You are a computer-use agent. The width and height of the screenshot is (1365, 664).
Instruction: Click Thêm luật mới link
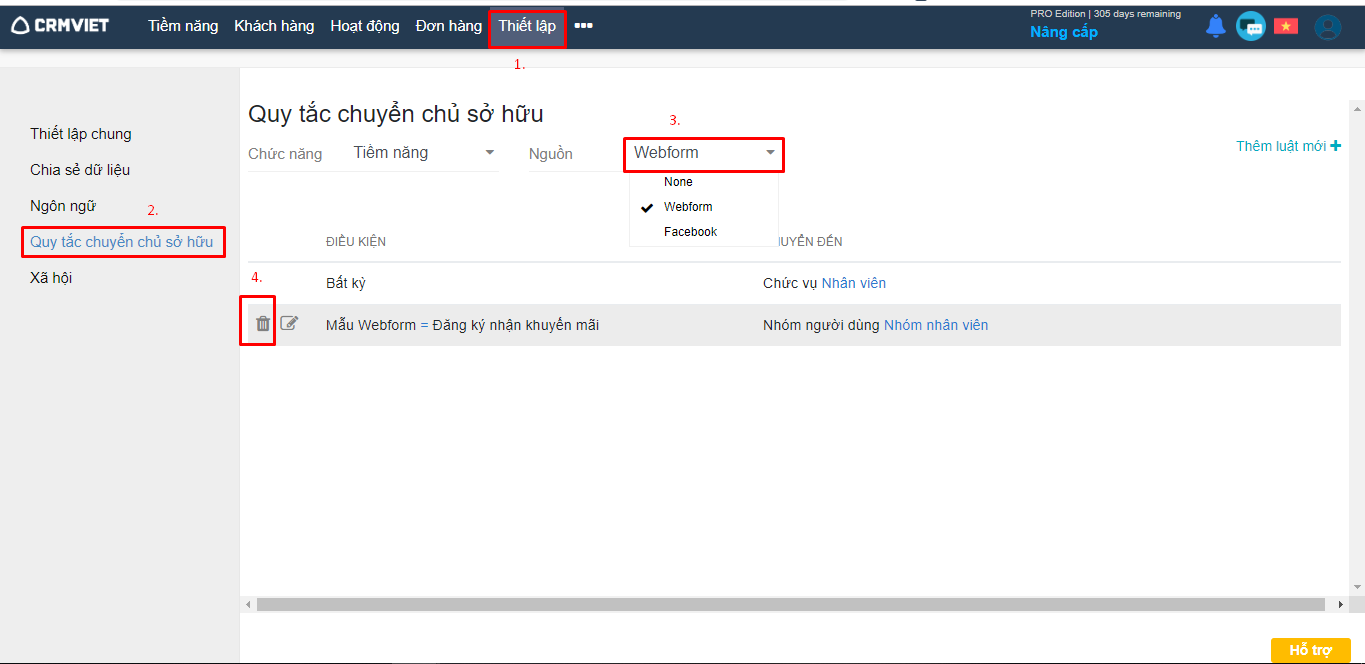(1288, 146)
